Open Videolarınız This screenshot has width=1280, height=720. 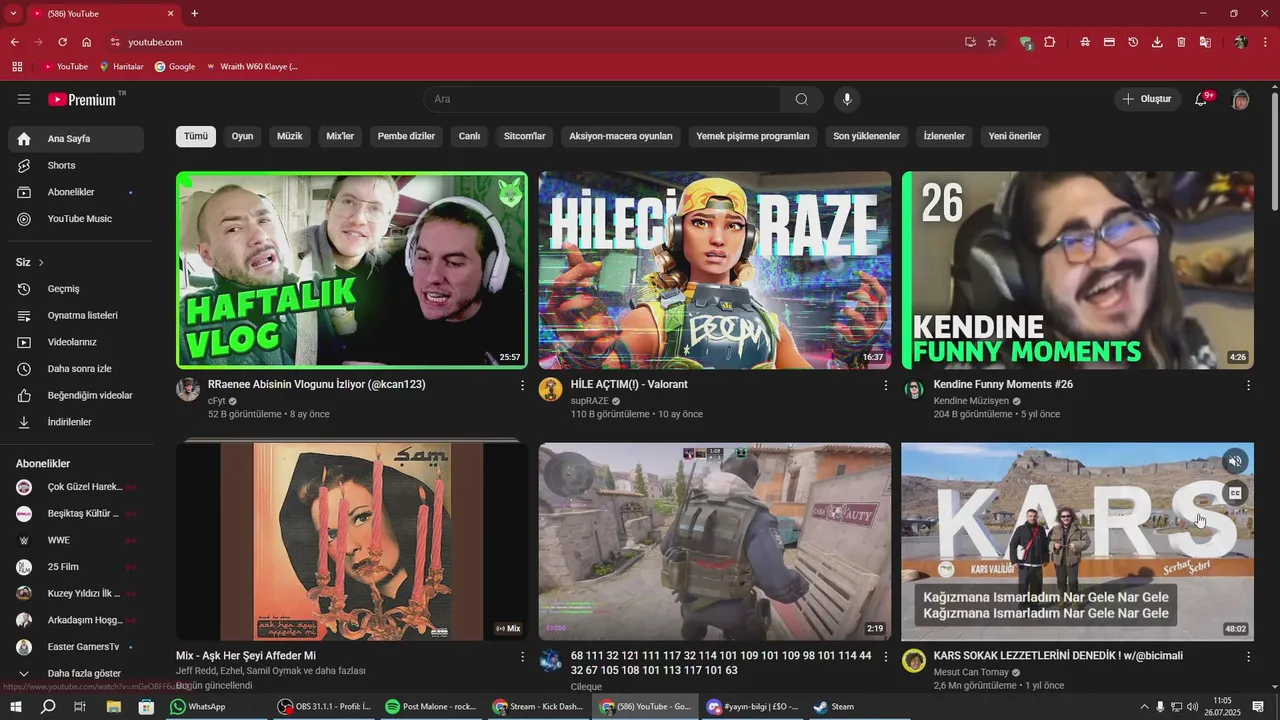tap(76, 342)
